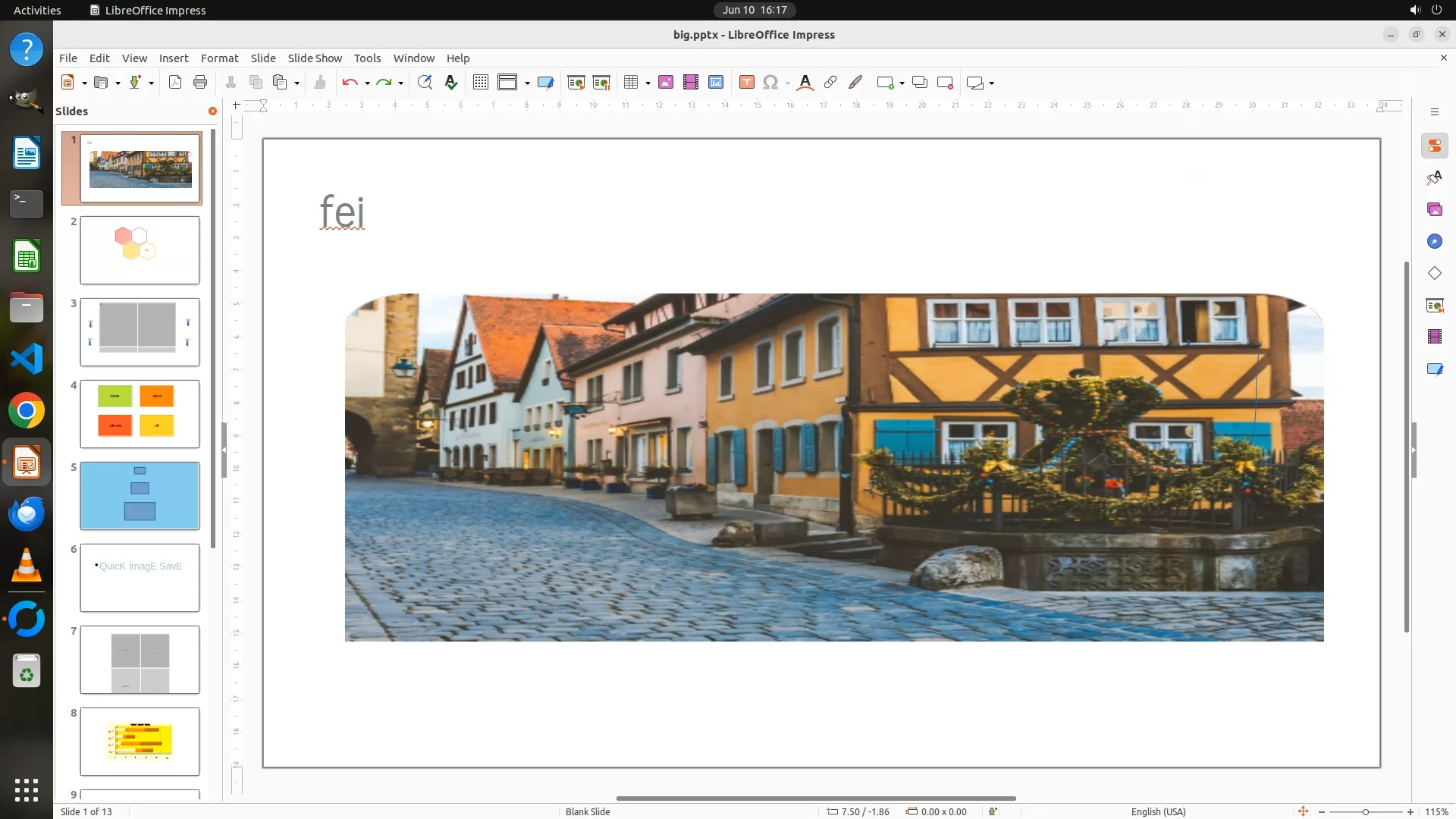1456x819 pixels.
Task: Click the Export as PDF icon
Action: (175, 83)
